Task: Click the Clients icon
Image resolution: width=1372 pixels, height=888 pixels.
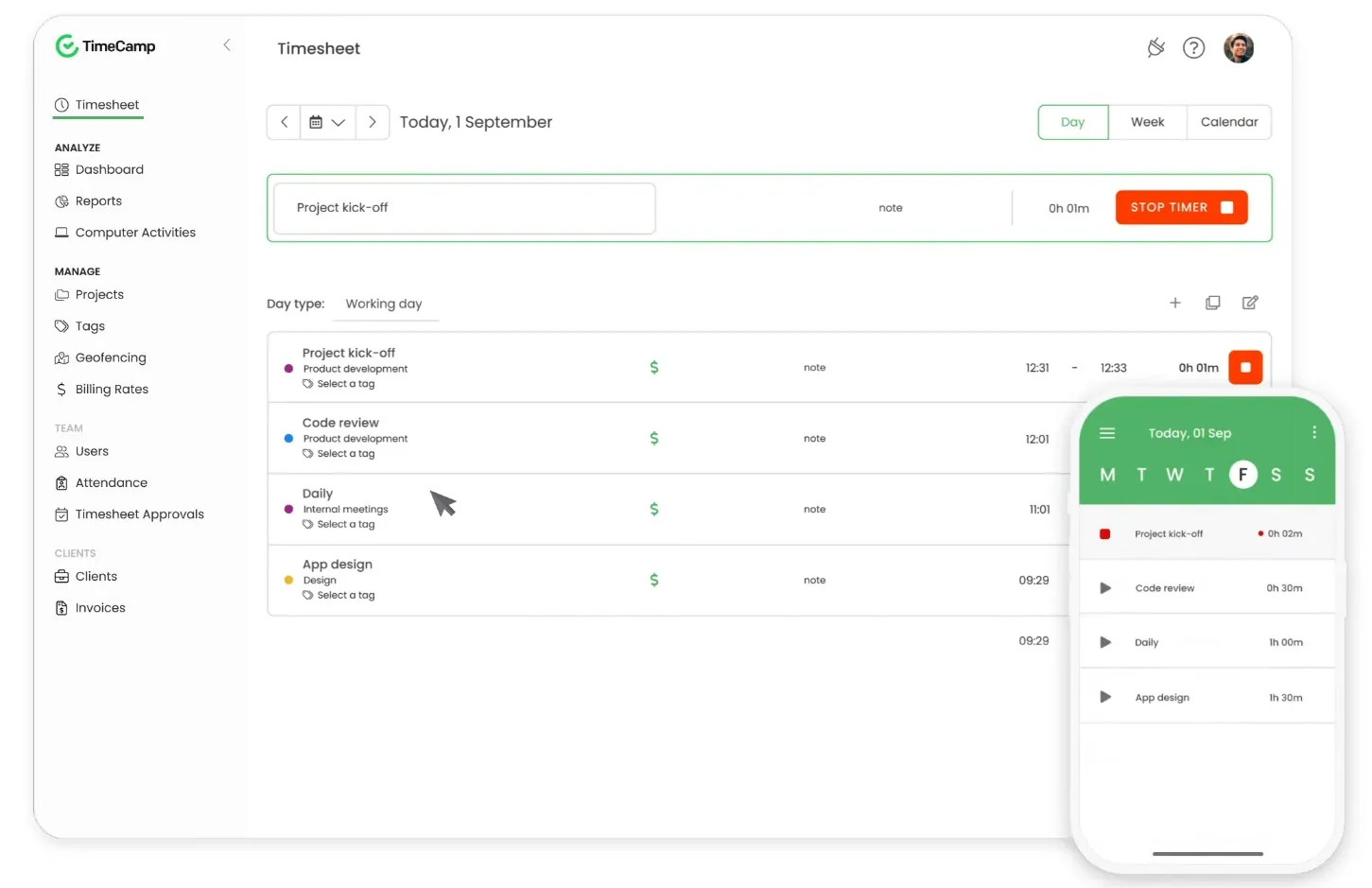Action: click(x=61, y=577)
